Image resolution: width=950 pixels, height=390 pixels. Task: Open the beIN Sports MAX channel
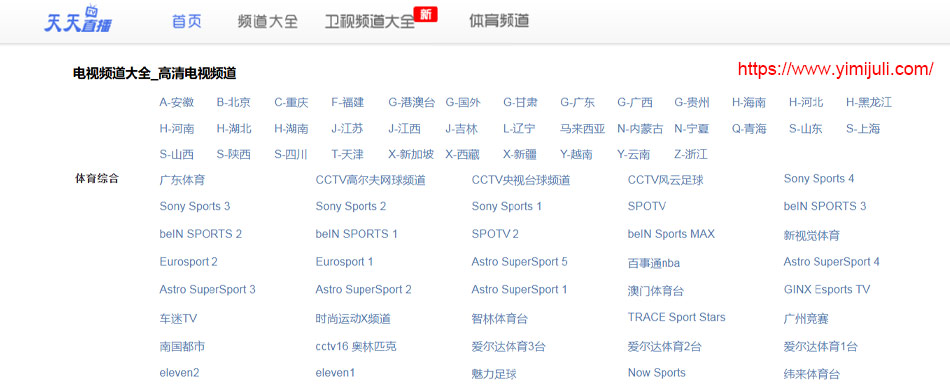pyautogui.click(x=671, y=234)
